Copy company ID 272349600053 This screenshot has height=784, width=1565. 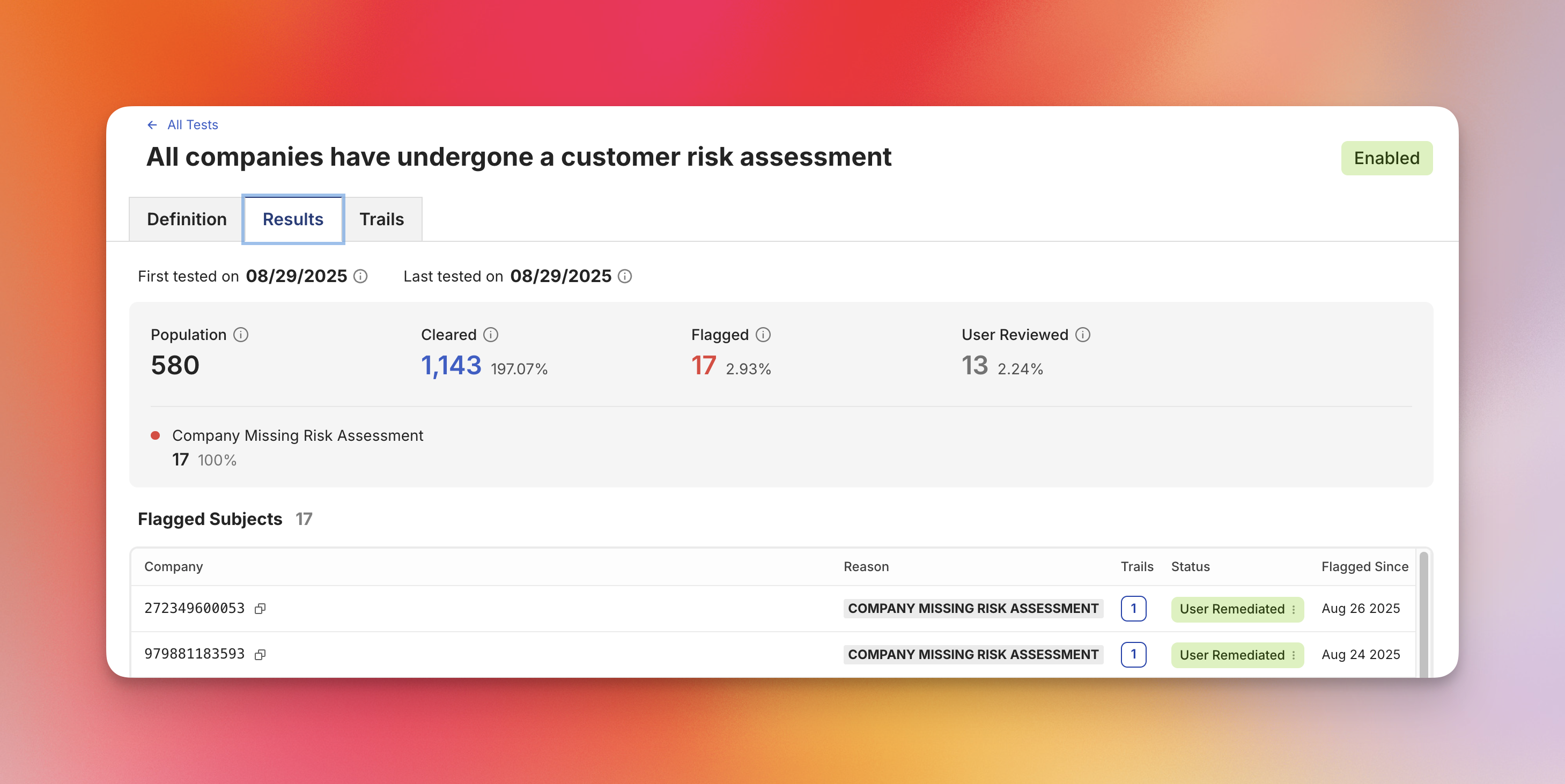(x=260, y=609)
